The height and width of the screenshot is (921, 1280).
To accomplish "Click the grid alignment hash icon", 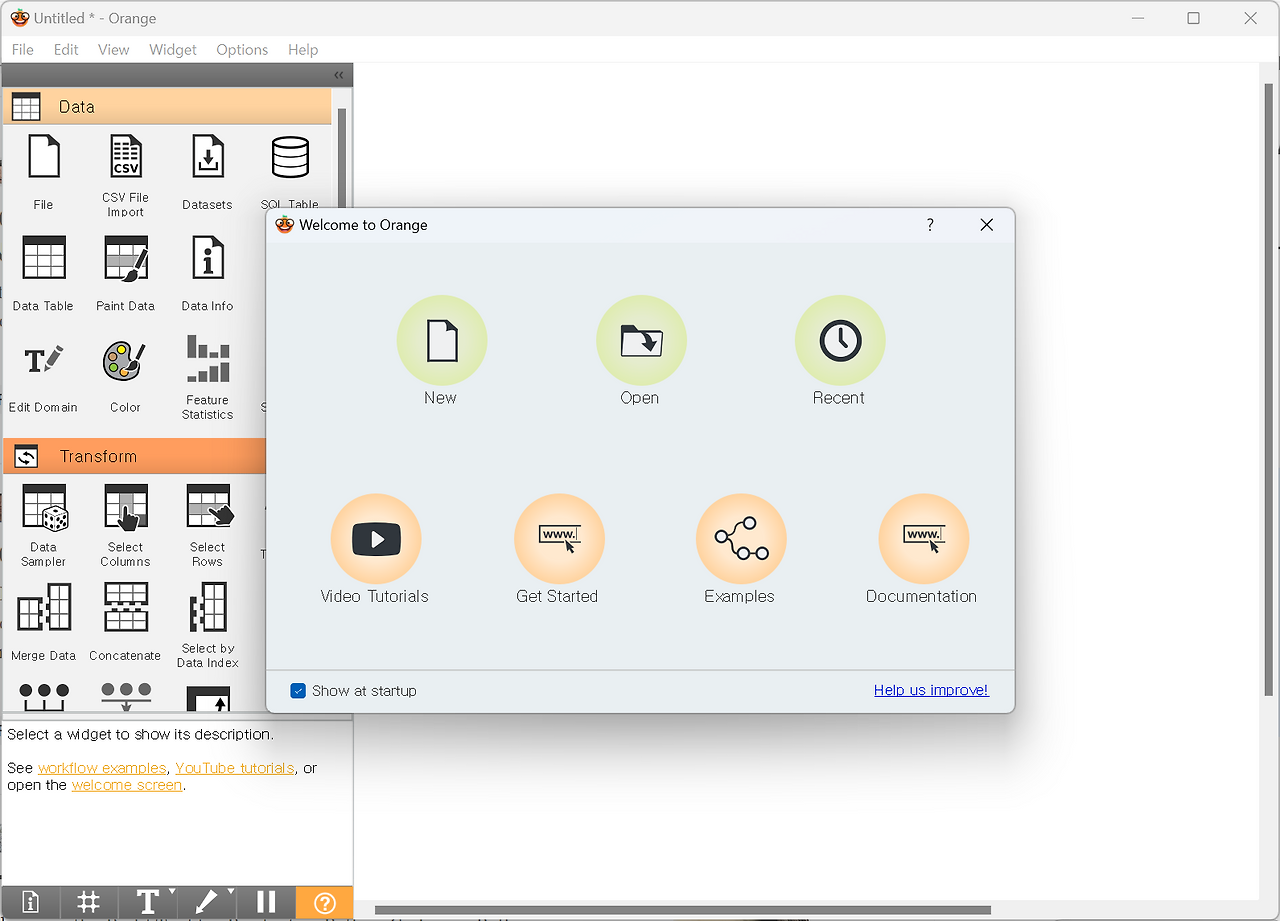I will click(88, 902).
